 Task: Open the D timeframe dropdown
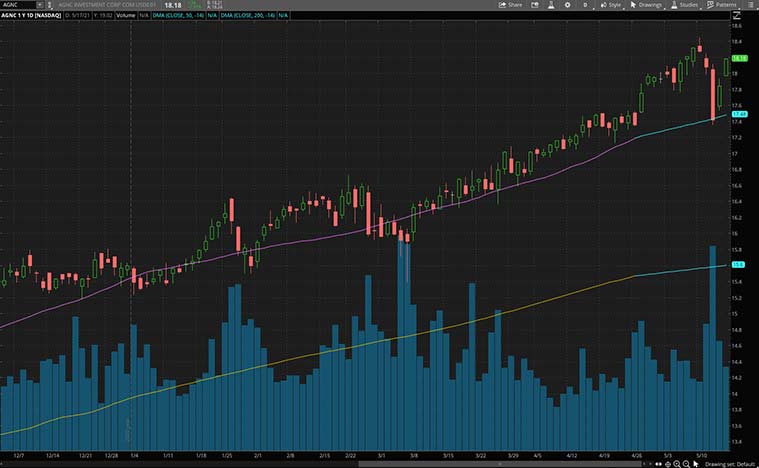click(587, 5)
